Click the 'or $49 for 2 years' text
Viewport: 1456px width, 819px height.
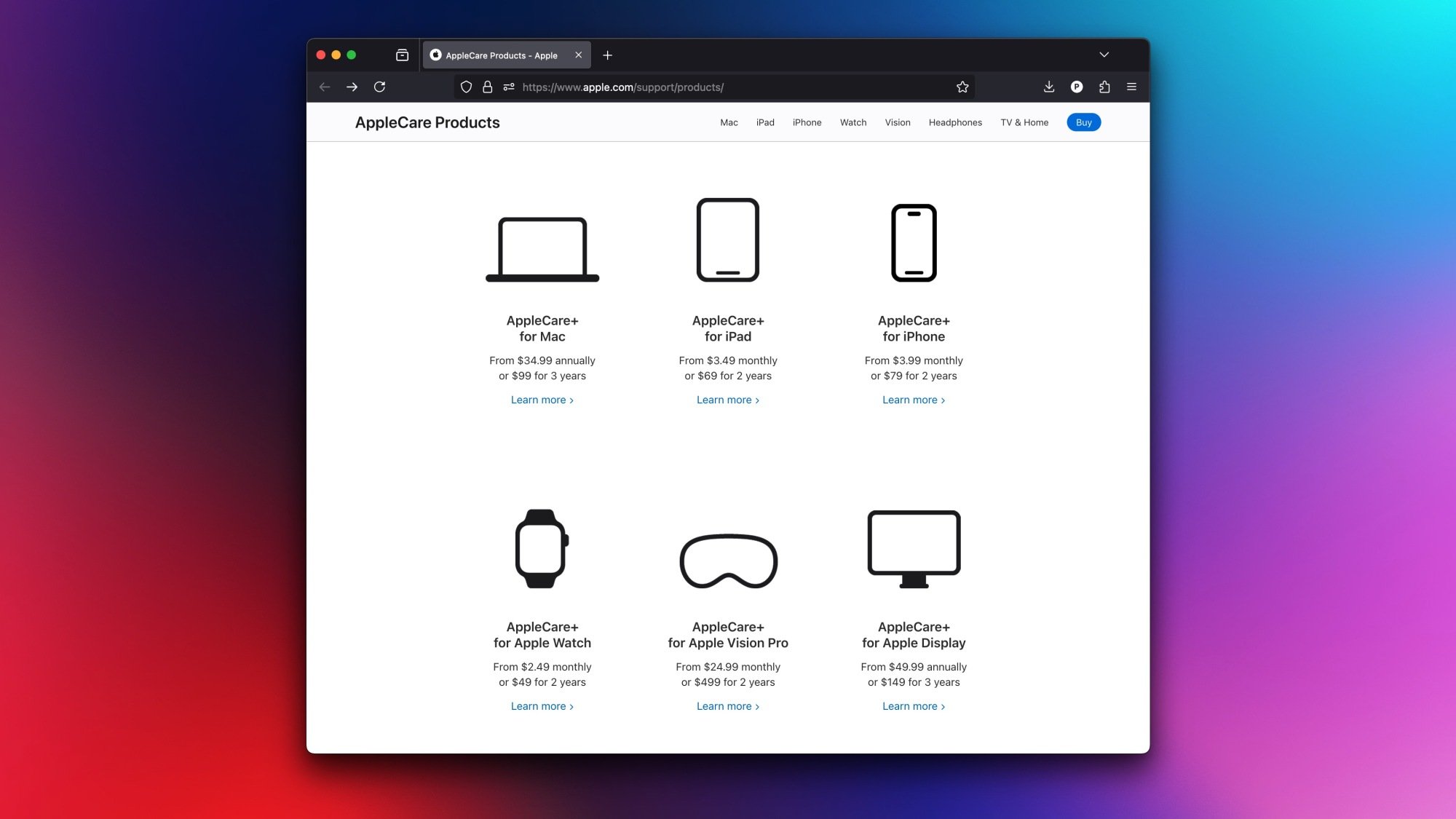coord(542,683)
